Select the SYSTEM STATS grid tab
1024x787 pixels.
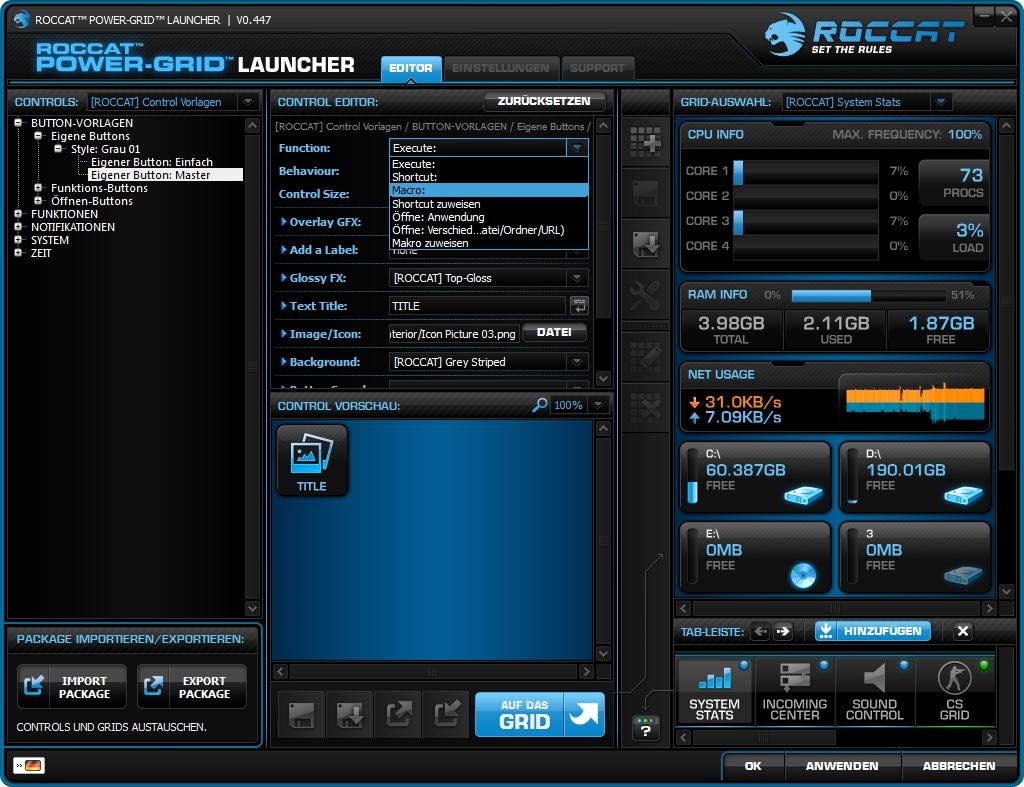(714, 692)
